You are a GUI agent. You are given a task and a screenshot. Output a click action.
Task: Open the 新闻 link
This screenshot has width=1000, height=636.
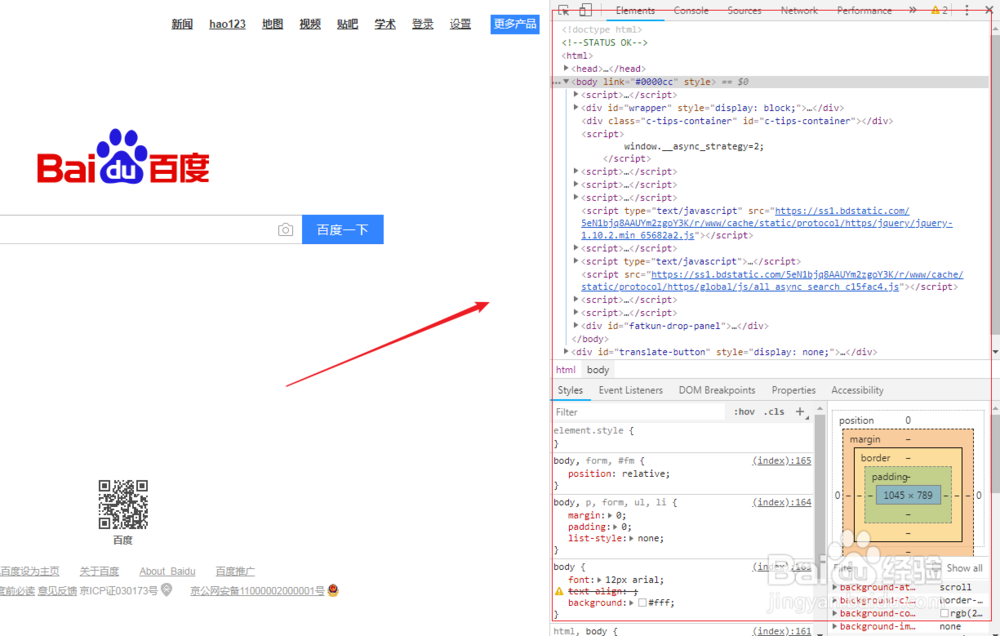tap(182, 24)
